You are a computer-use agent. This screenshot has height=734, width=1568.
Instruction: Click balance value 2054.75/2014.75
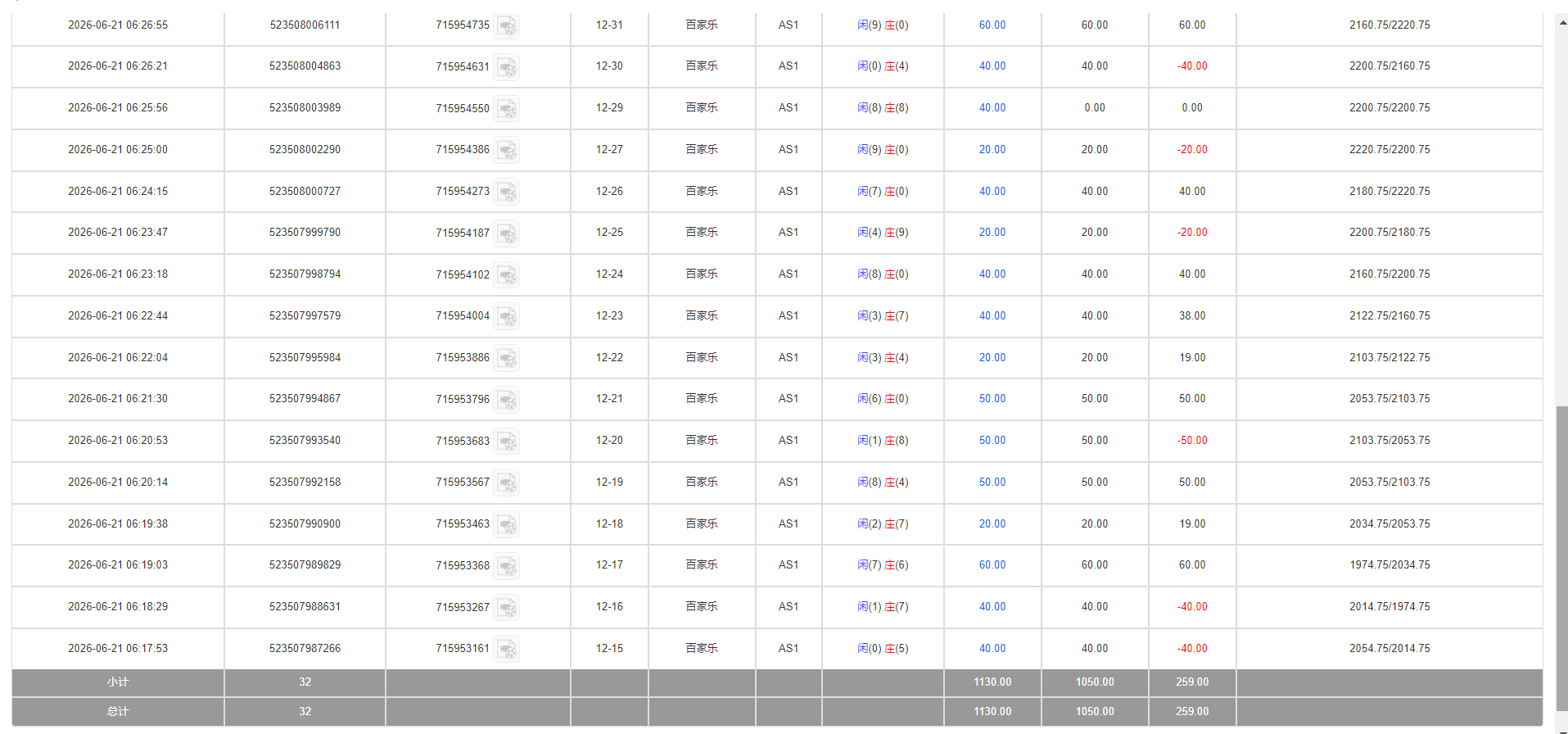pos(1390,649)
